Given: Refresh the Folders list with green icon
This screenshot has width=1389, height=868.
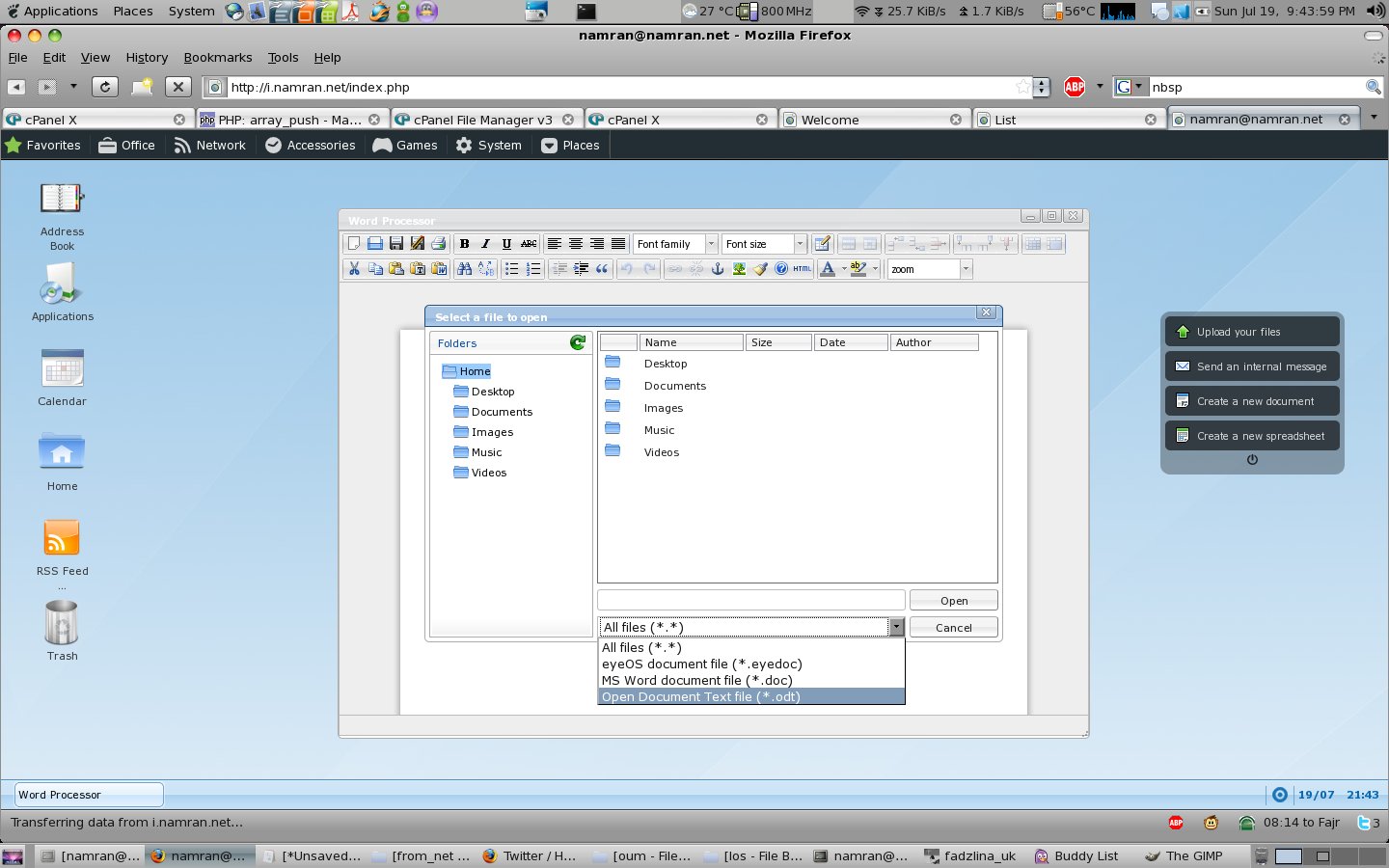Looking at the screenshot, I should [x=578, y=342].
